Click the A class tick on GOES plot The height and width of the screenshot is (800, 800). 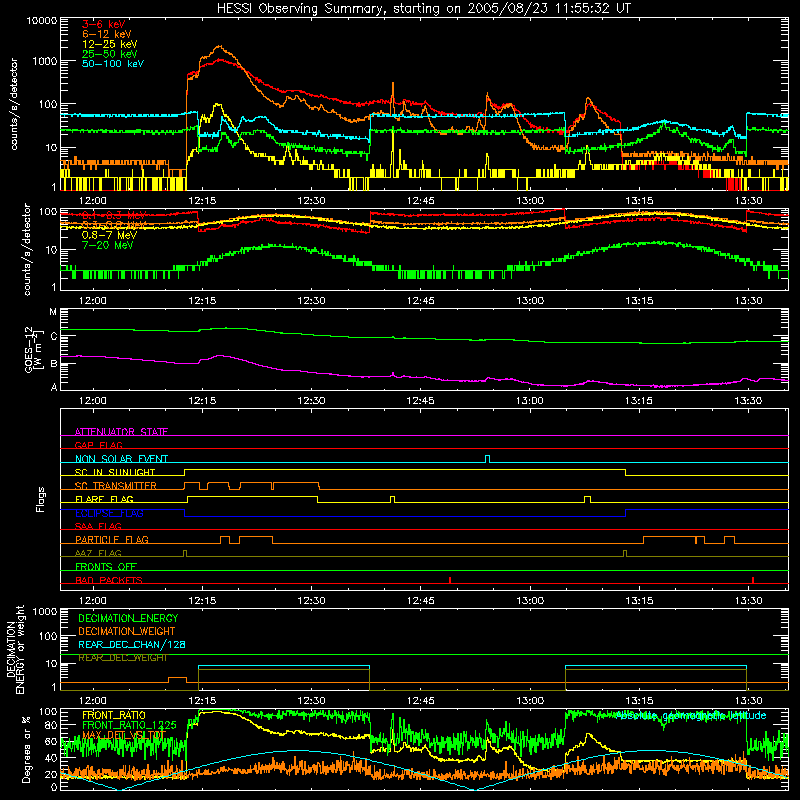coord(54,387)
